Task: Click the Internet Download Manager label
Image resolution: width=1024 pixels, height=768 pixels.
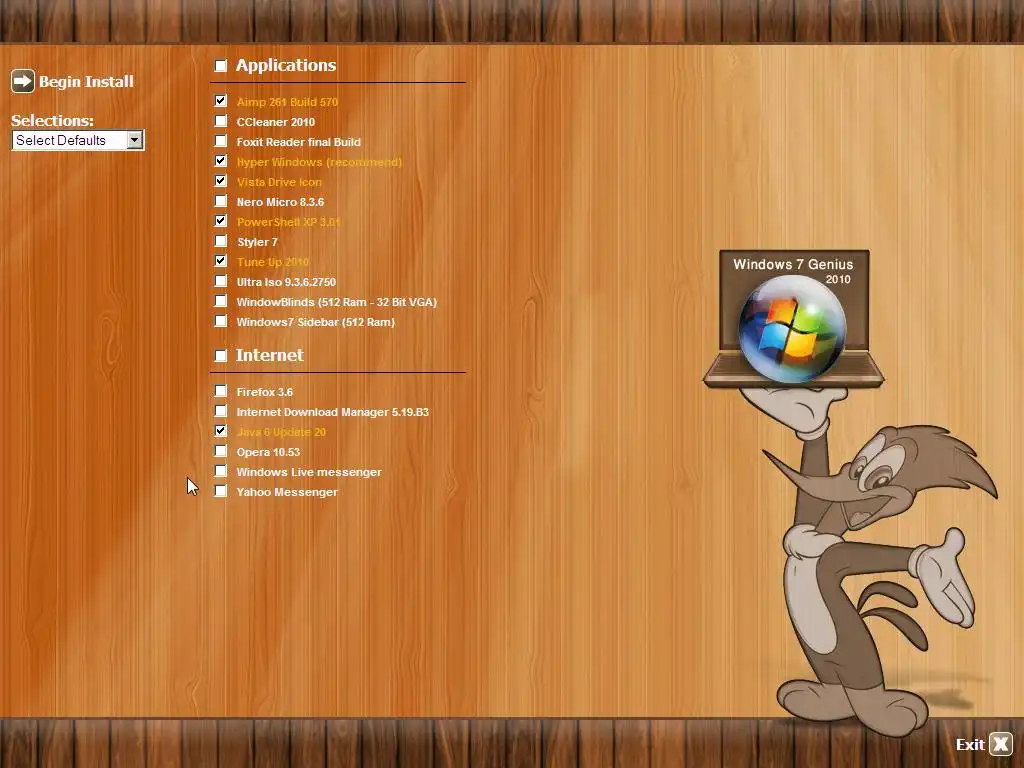Action: [x=332, y=412]
